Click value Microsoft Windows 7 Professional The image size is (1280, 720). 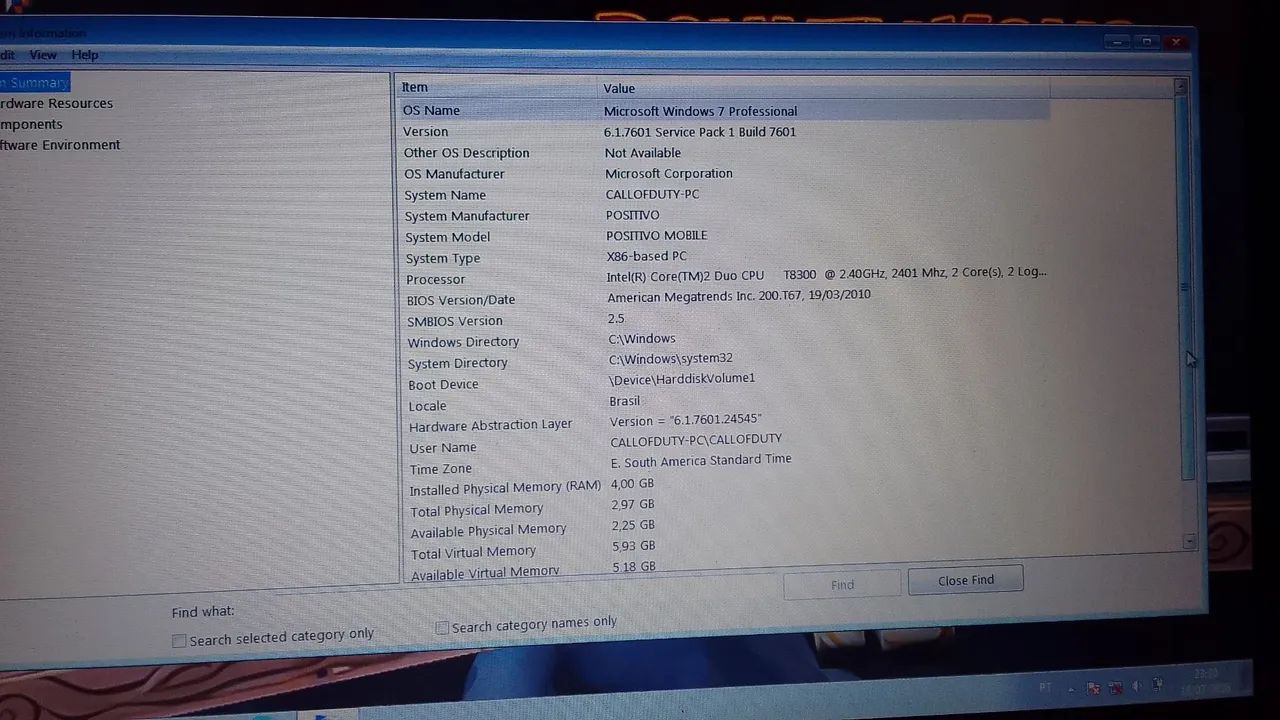click(700, 111)
